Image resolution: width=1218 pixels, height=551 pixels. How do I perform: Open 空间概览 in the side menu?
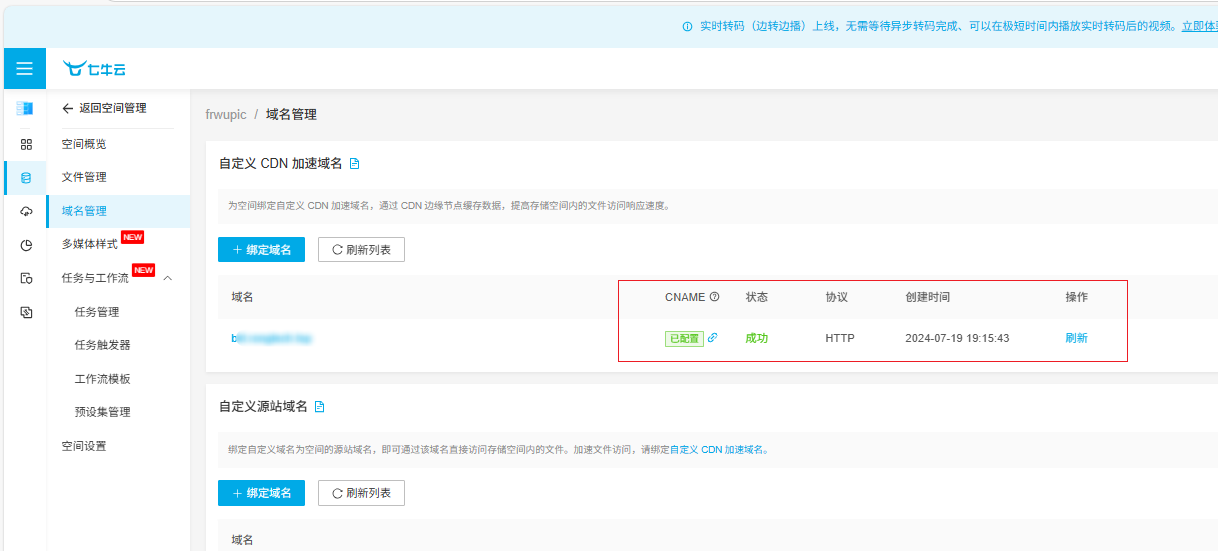pyautogui.click(x=84, y=144)
